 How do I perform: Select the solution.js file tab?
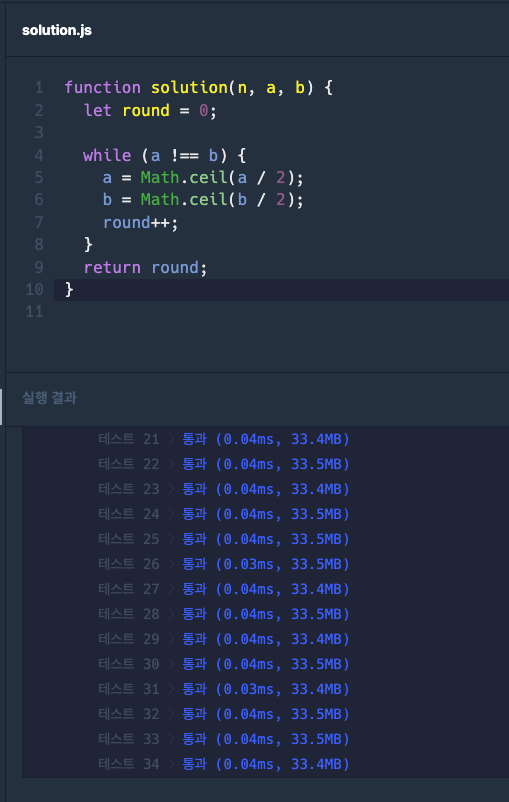point(57,30)
